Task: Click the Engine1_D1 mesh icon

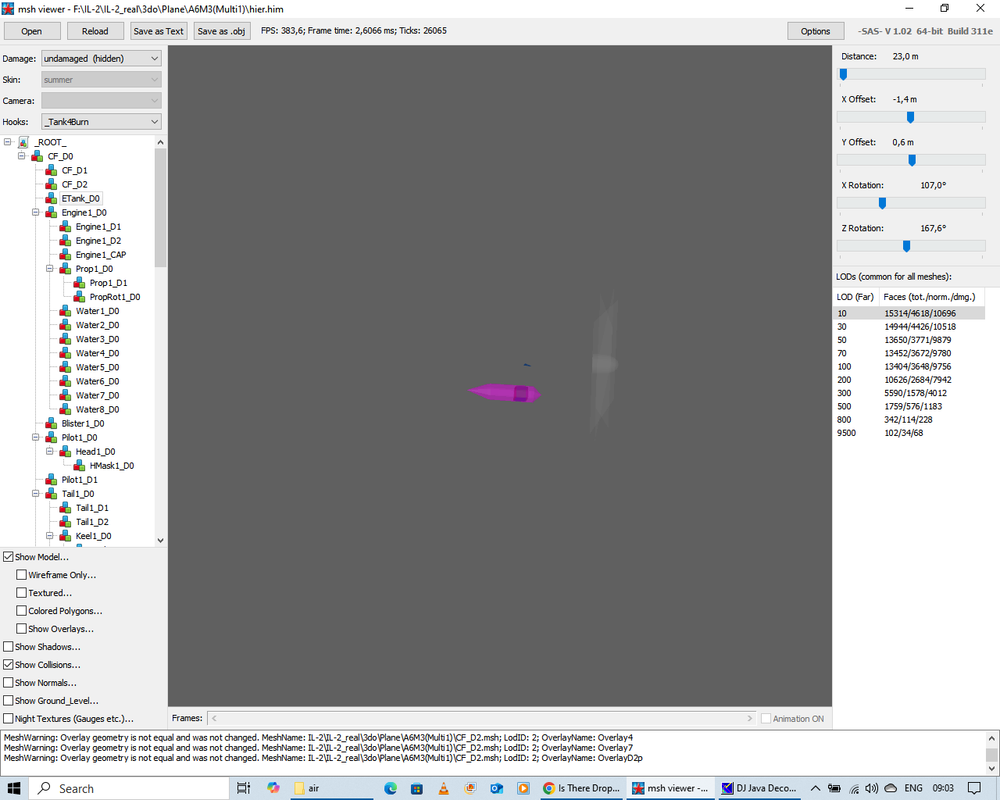Action: point(66,226)
